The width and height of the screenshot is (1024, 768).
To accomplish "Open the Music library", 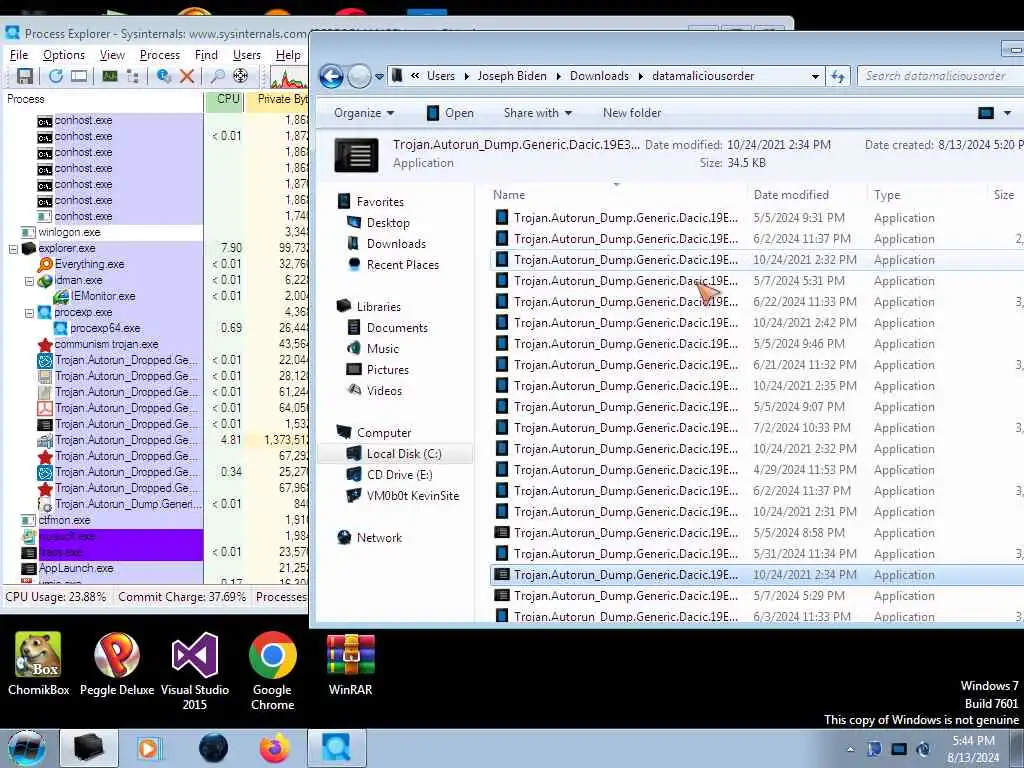I will click(383, 349).
